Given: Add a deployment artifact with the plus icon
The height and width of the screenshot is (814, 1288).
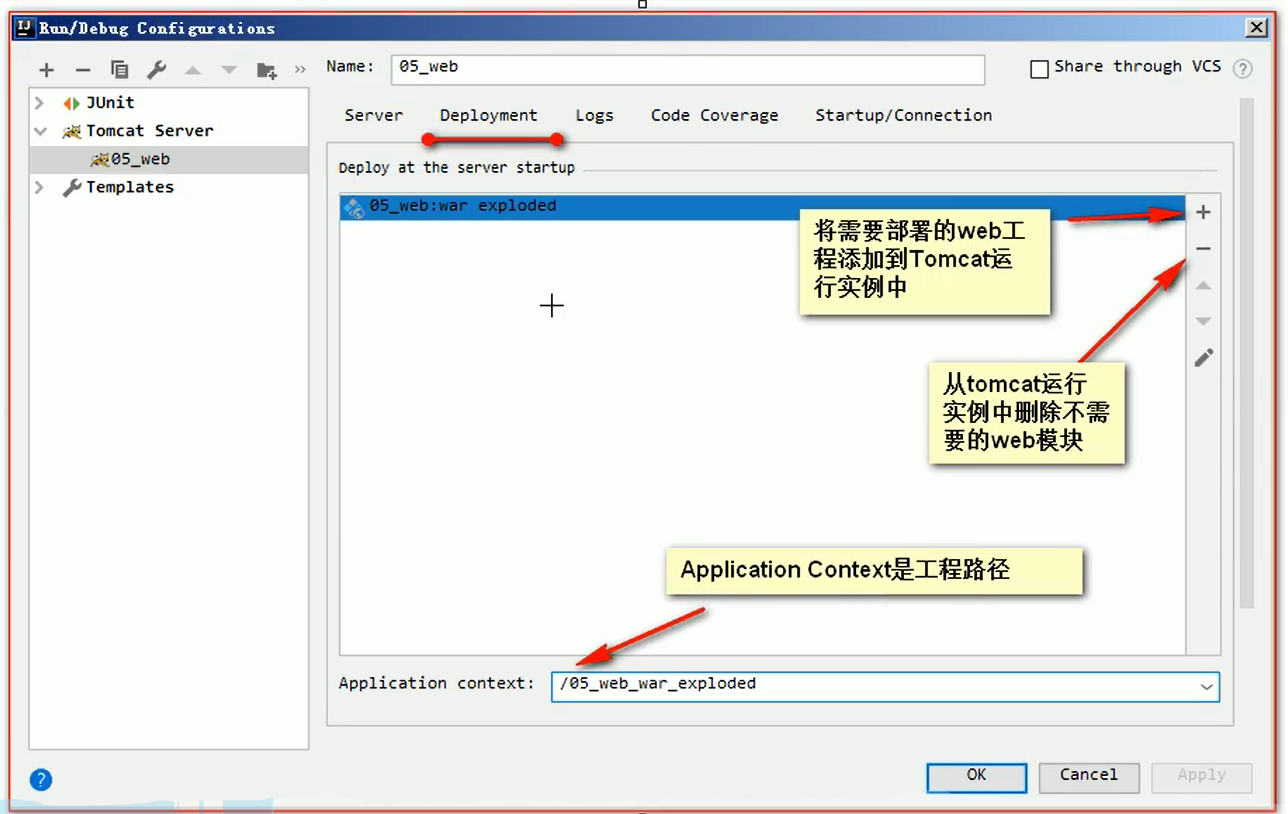Looking at the screenshot, I should [x=1203, y=211].
